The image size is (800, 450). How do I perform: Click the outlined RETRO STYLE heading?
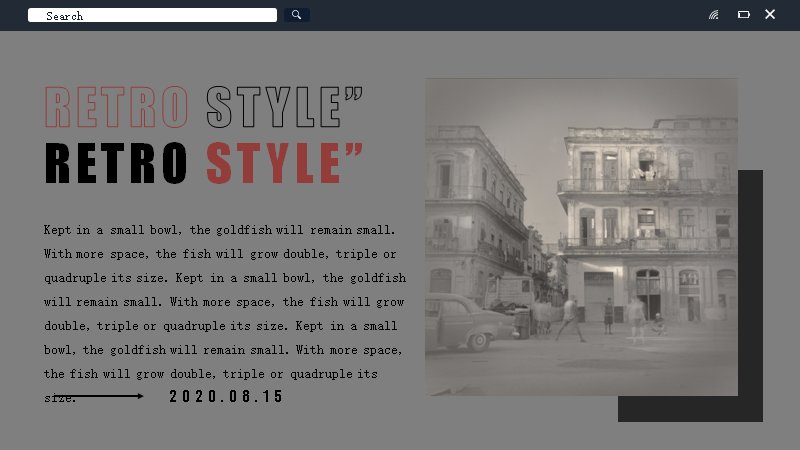tap(204, 107)
